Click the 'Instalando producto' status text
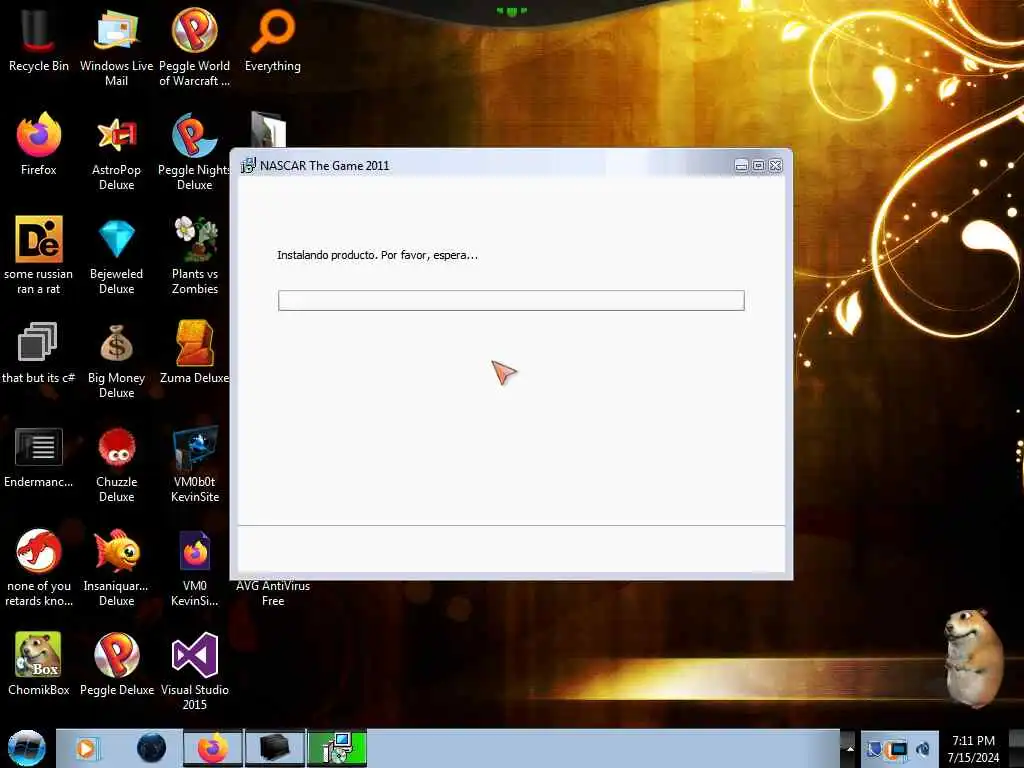The width and height of the screenshot is (1024, 768). click(377, 255)
